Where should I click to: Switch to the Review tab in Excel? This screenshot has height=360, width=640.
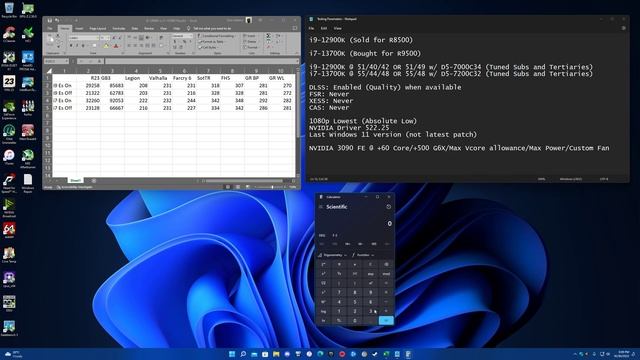(149, 29)
